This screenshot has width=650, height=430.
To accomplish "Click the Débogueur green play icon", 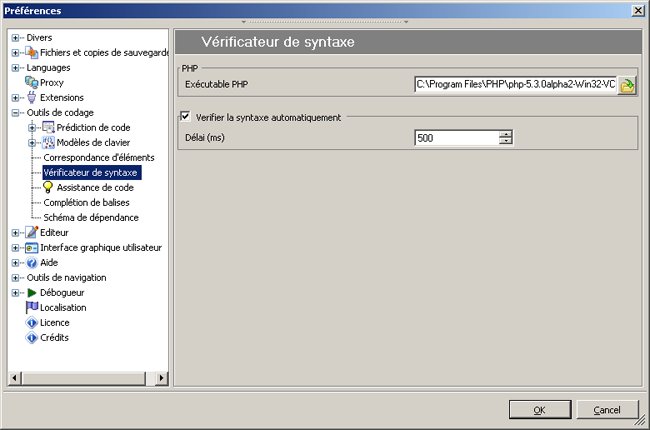I will pos(31,292).
